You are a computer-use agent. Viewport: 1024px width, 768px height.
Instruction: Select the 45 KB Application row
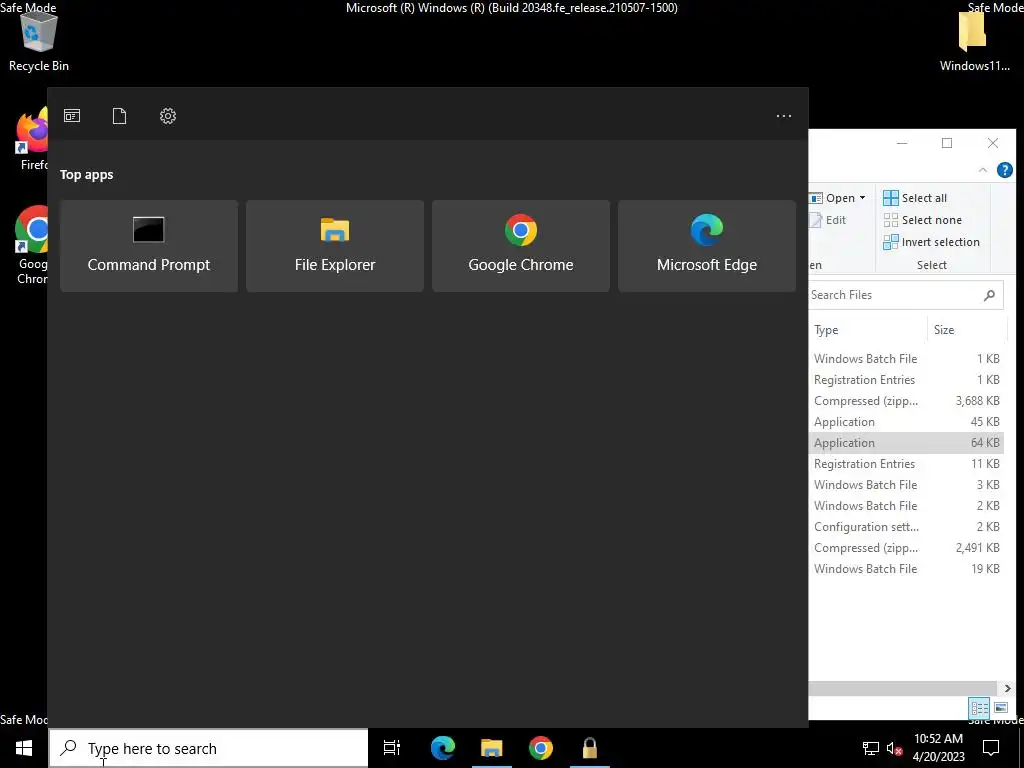click(x=906, y=422)
